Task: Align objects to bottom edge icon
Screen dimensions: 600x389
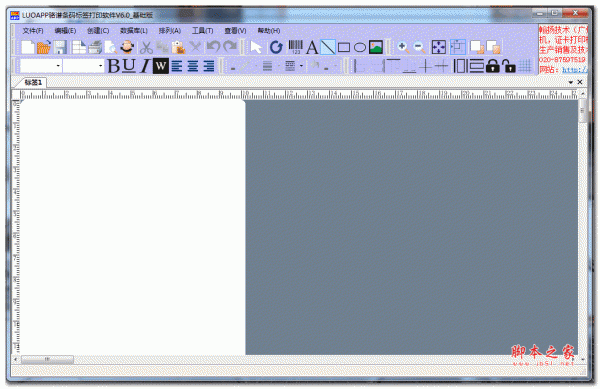Action: tap(409, 66)
